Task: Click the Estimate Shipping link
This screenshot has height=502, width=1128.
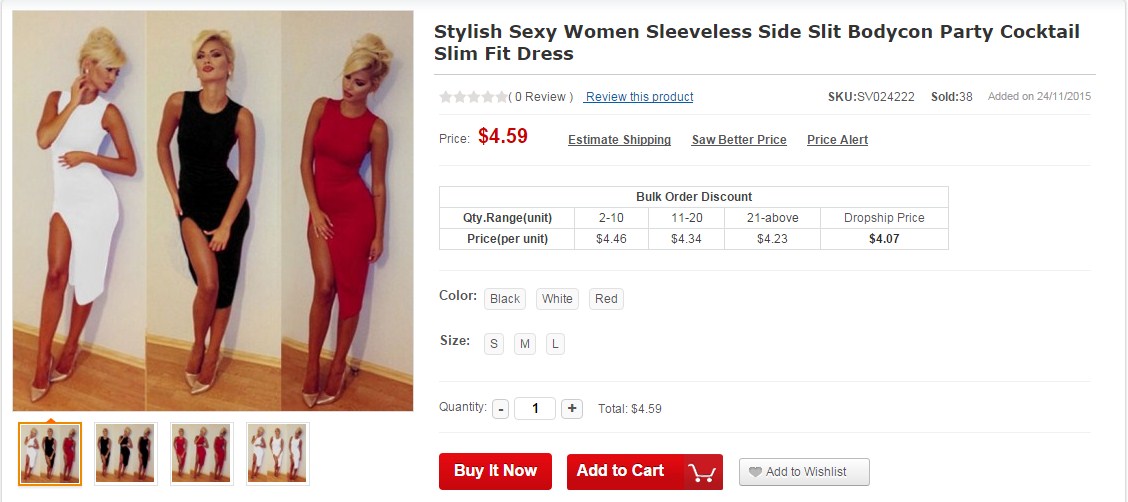Action: (619, 140)
